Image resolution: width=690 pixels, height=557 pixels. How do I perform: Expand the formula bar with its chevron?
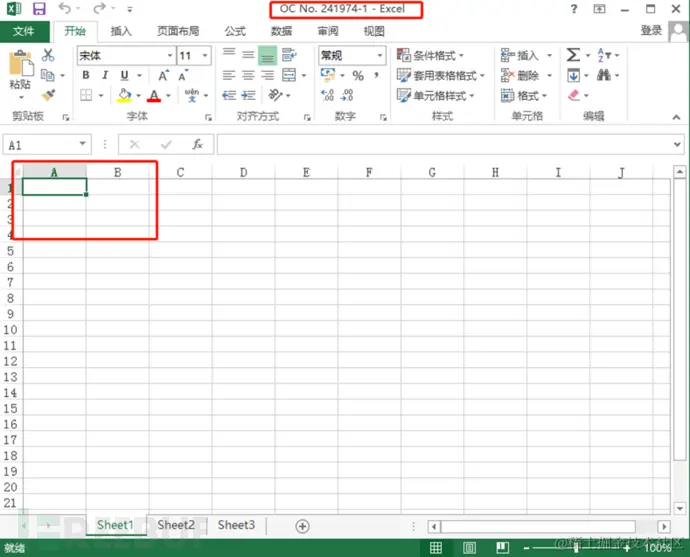click(677, 144)
